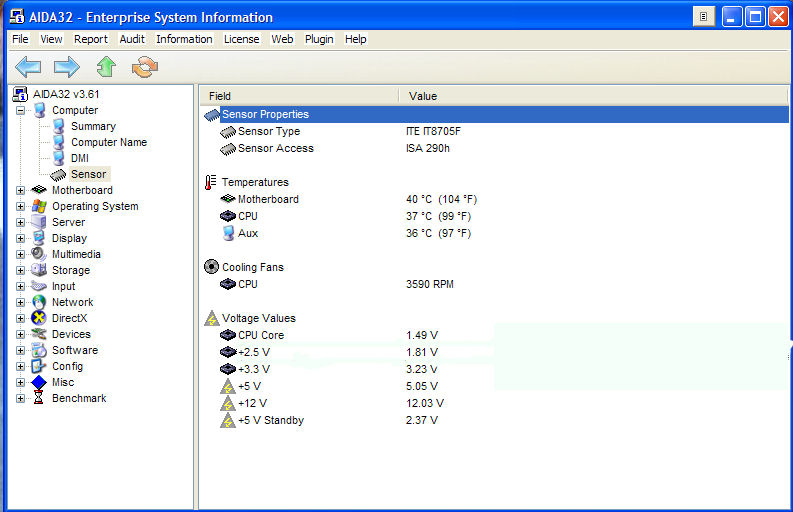
Task: Select the +12 V voltage row
Action: tap(496, 403)
